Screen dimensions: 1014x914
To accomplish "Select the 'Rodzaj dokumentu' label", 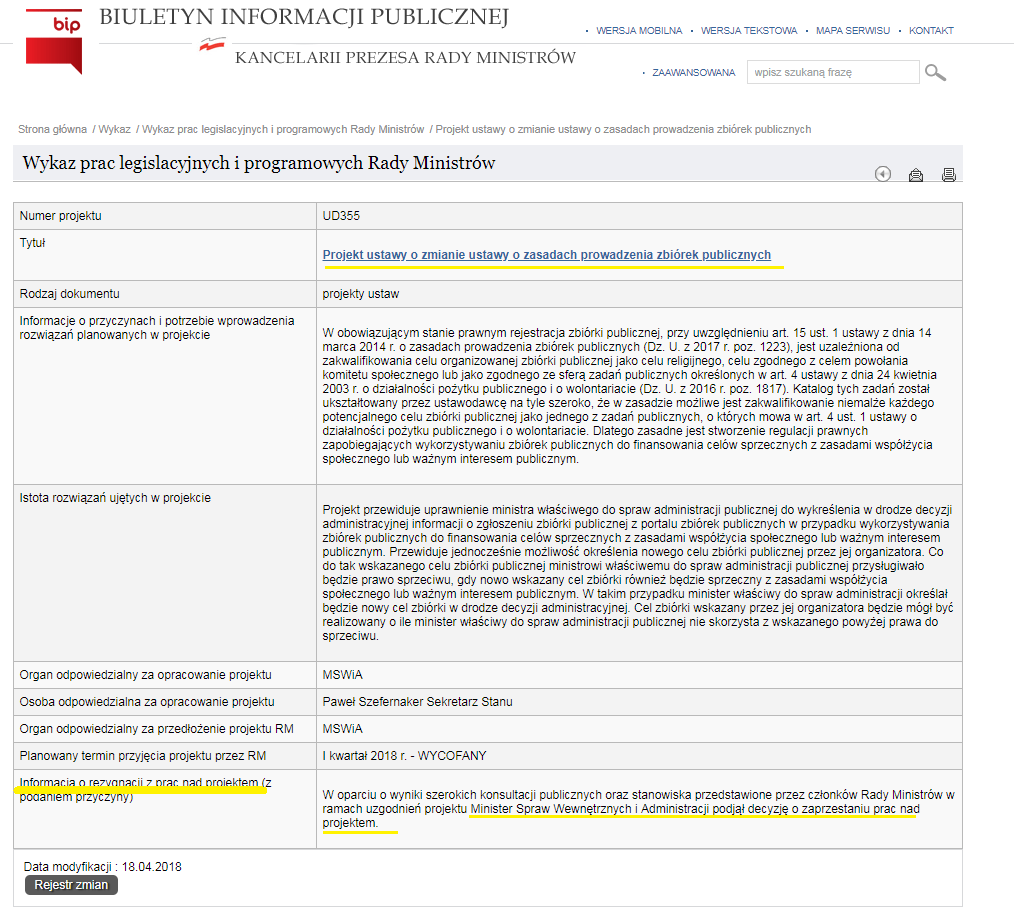I will [69, 294].
